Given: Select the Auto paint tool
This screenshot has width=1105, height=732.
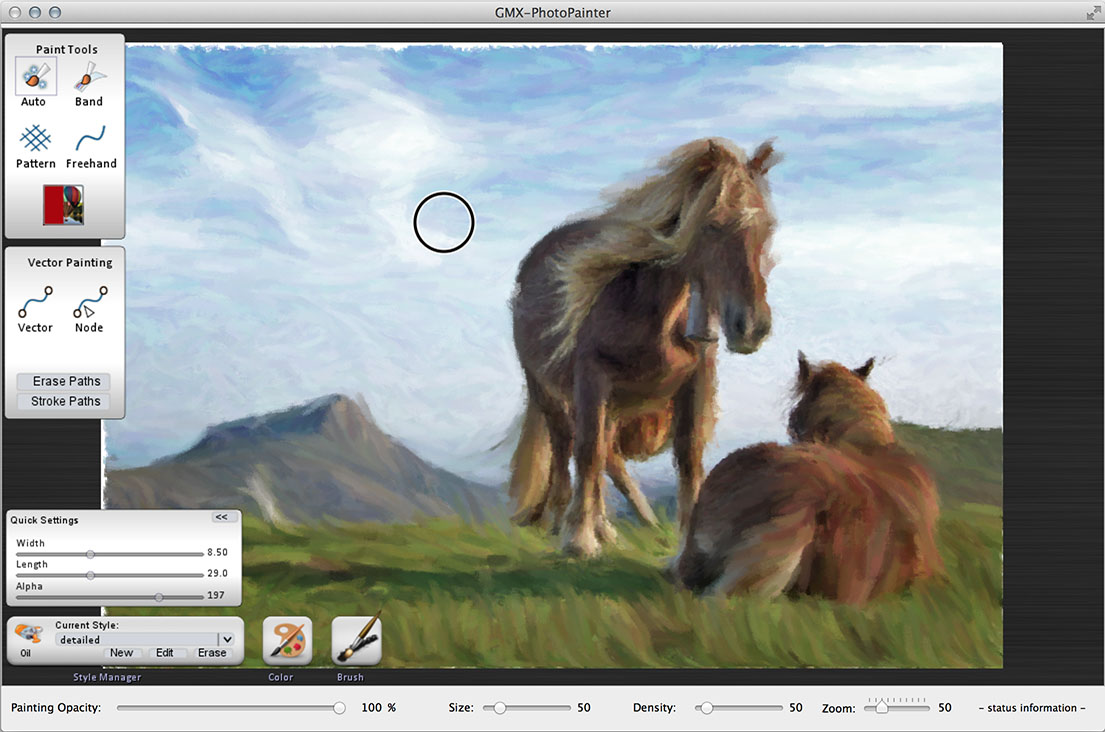Looking at the screenshot, I should (35, 77).
